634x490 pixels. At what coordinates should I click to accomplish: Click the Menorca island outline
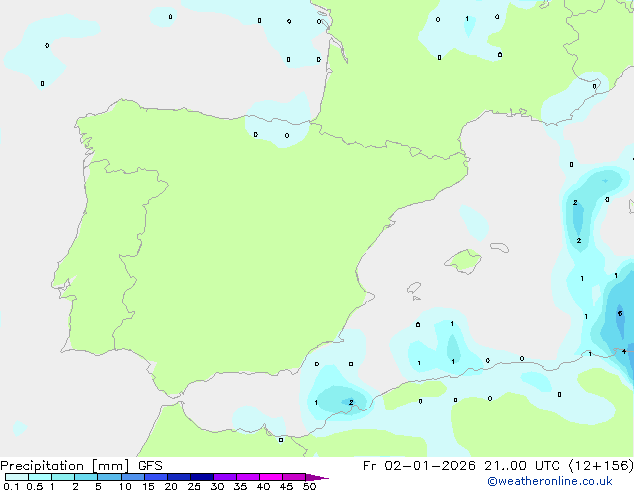click(499, 247)
